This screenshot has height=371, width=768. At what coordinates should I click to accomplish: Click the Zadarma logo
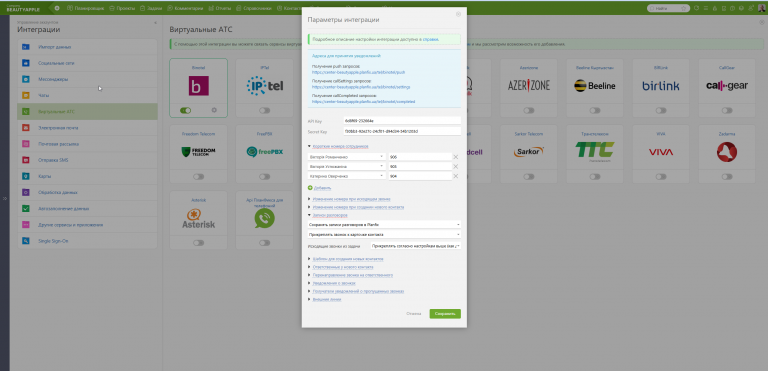coord(727,152)
